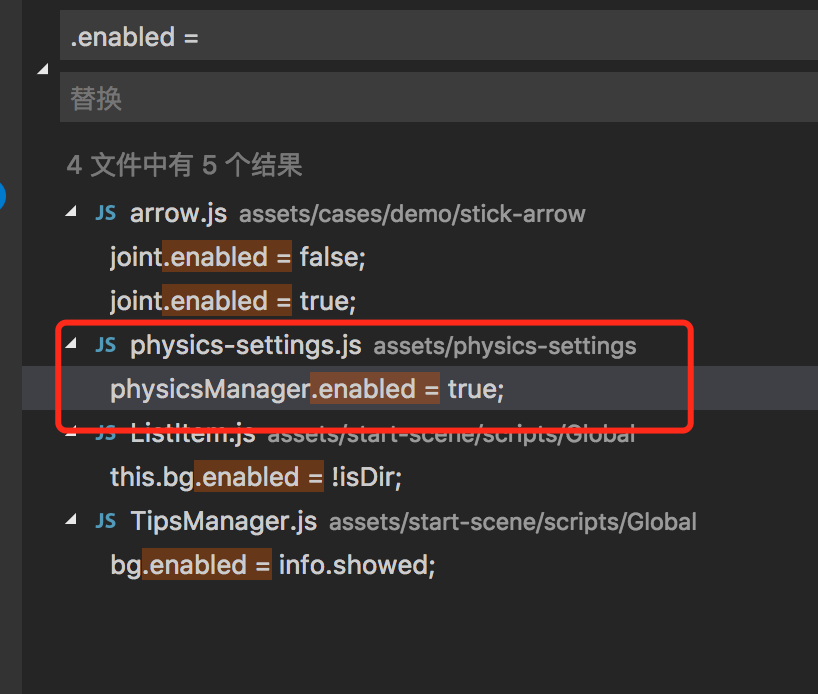Open the joint.enabled = true match

click(233, 301)
